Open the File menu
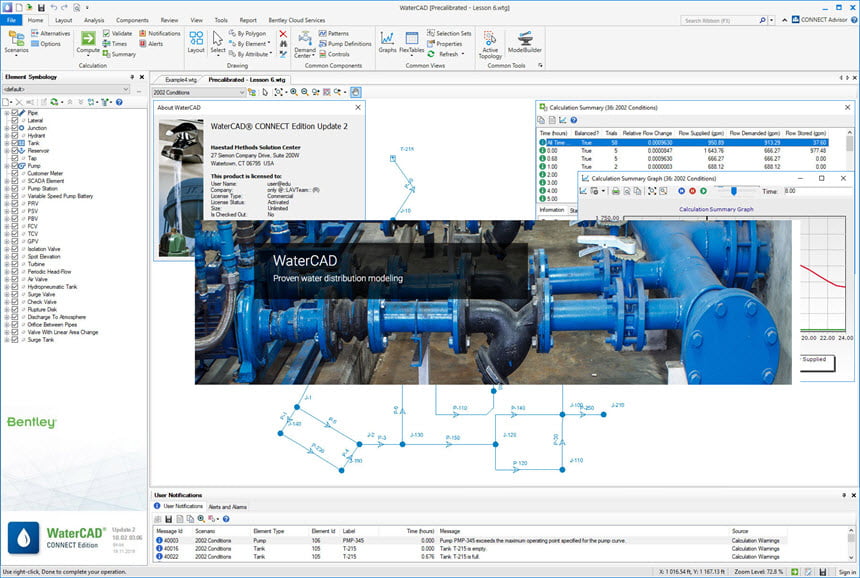The width and height of the screenshot is (860, 578). pos(11,20)
